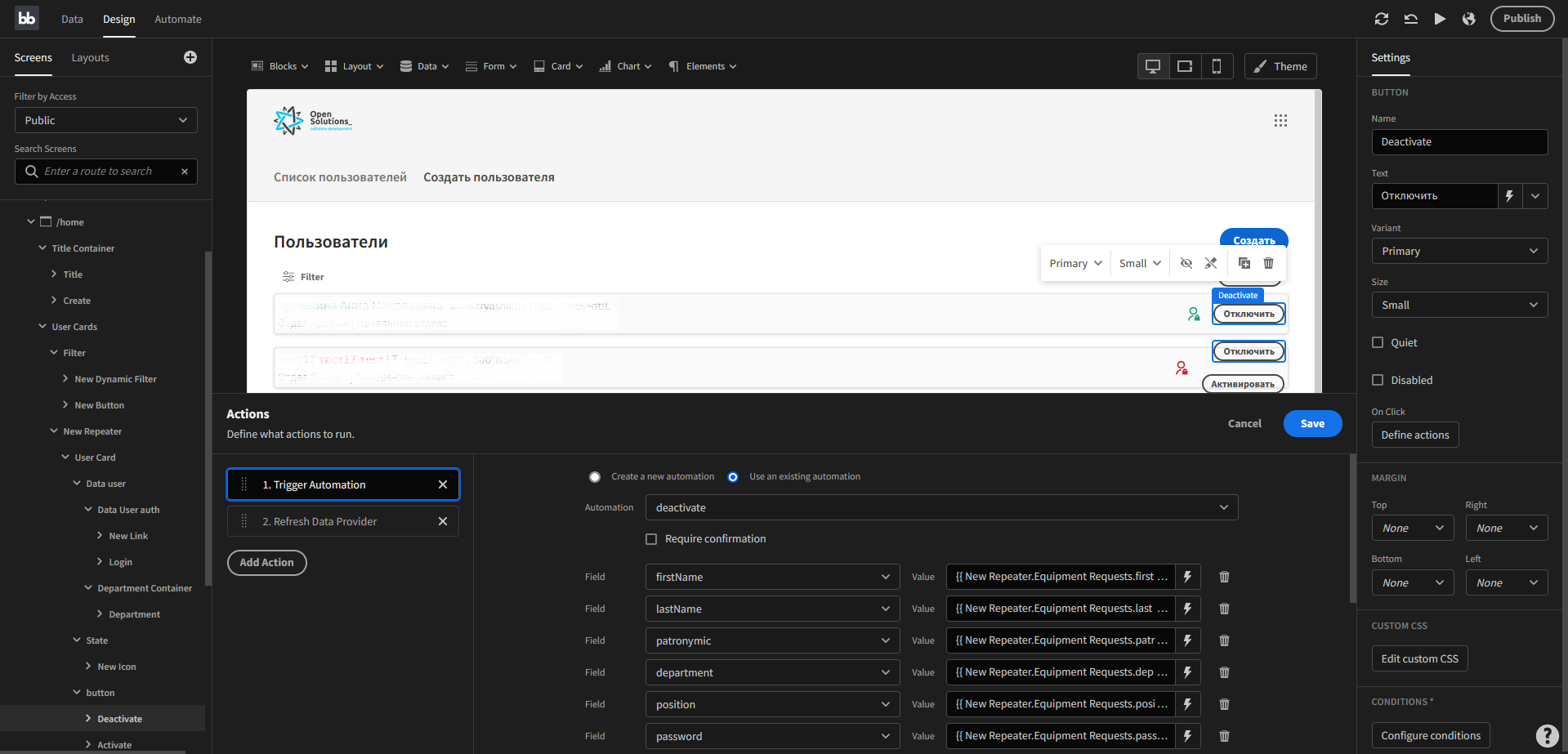
Task: Clear the screen search field
Action: click(185, 172)
